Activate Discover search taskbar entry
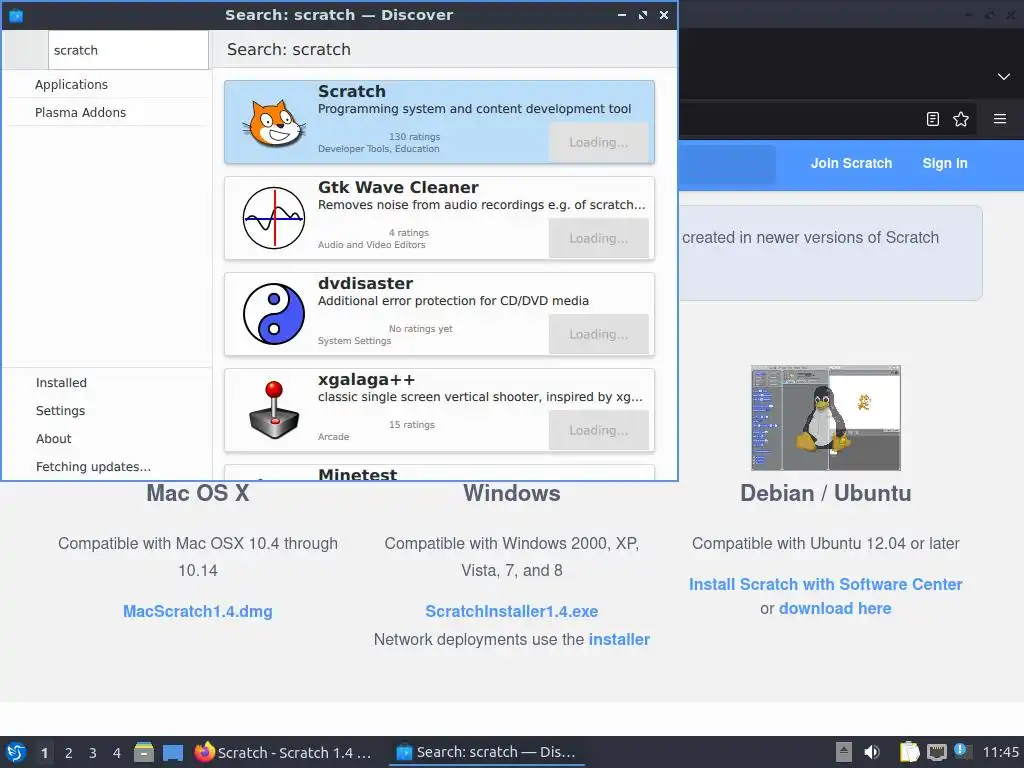This screenshot has height=768, width=1024. click(487, 752)
